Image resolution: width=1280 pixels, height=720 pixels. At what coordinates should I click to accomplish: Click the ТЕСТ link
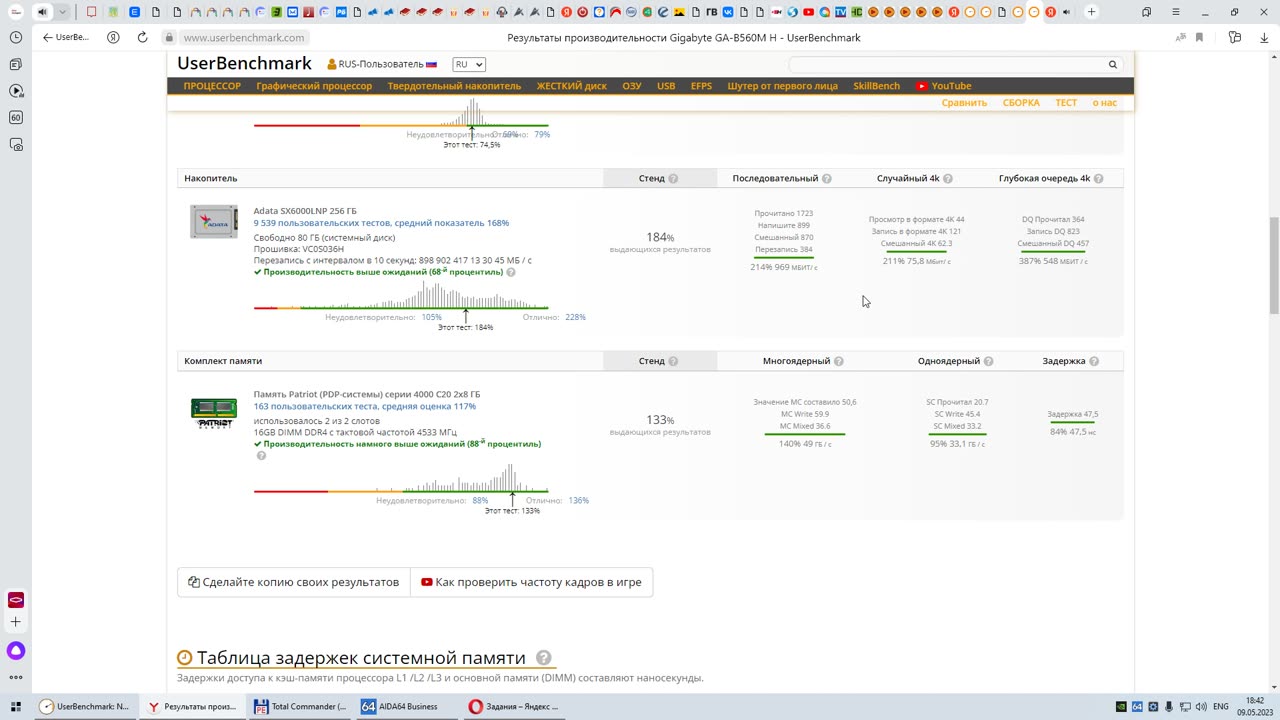tap(1066, 103)
